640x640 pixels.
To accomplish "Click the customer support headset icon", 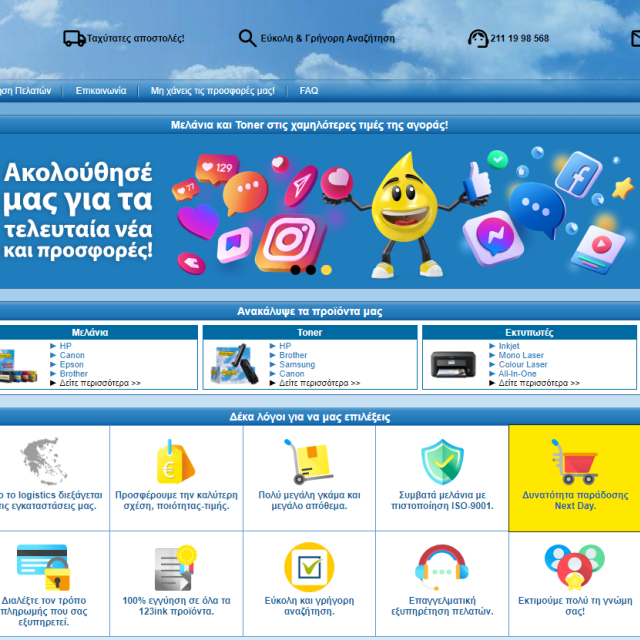I will [478, 38].
